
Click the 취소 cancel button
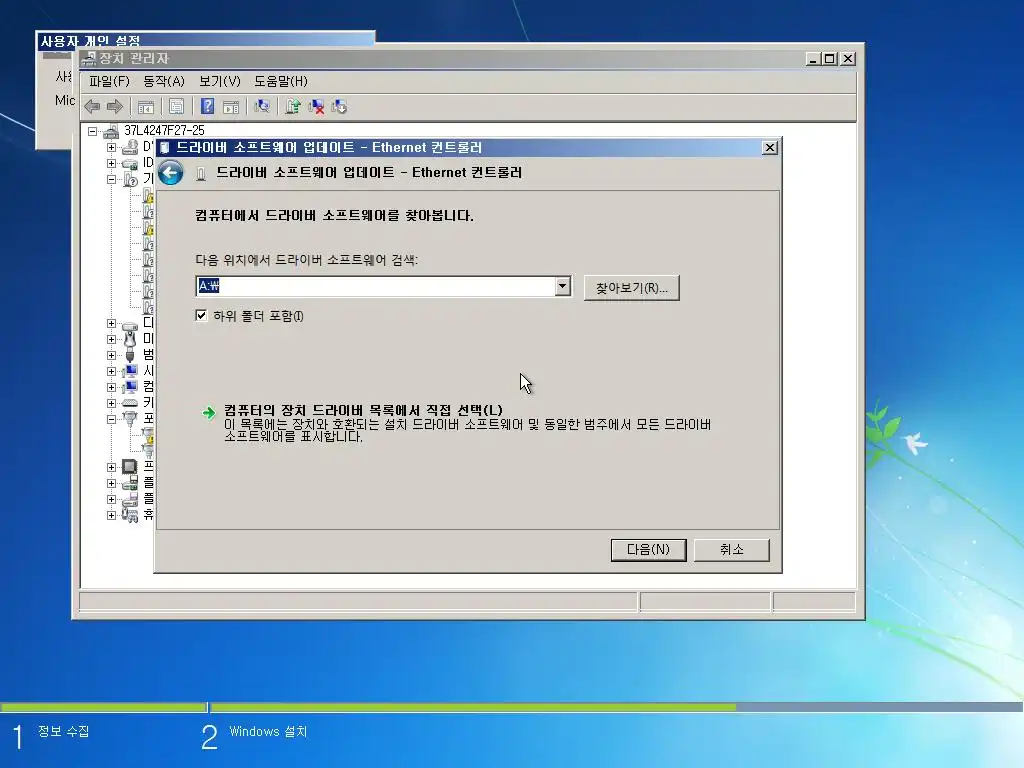[731, 550]
